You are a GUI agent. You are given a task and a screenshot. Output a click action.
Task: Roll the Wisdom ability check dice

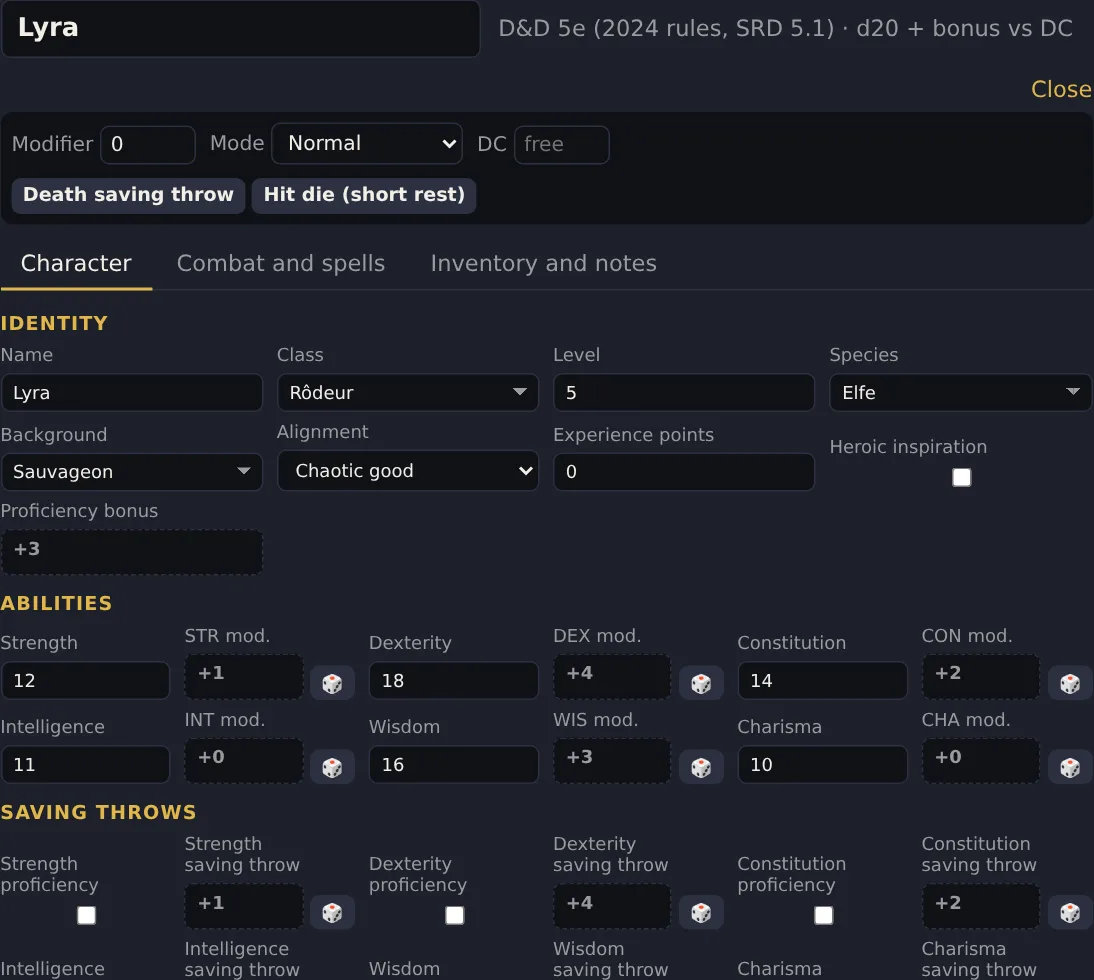click(x=700, y=767)
